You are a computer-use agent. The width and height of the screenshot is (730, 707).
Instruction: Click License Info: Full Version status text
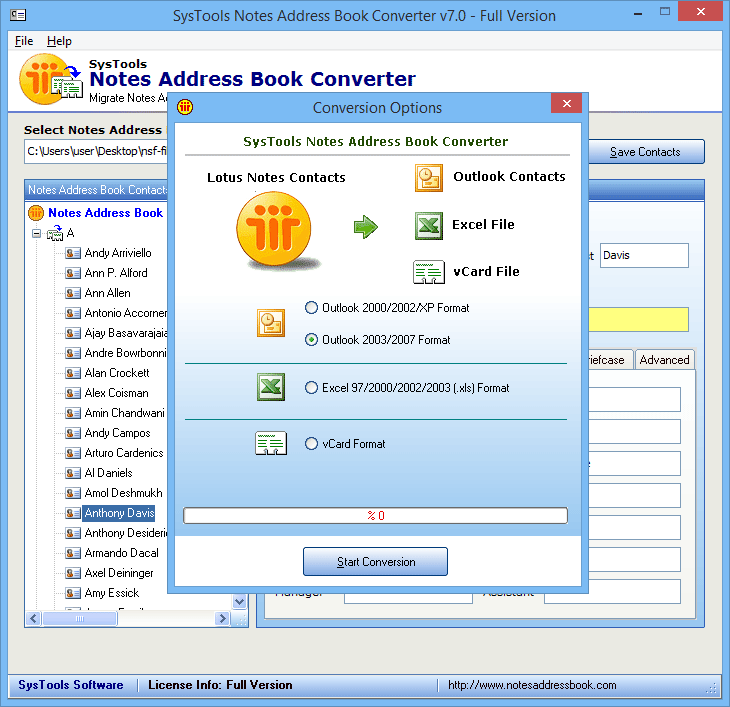click(220, 685)
